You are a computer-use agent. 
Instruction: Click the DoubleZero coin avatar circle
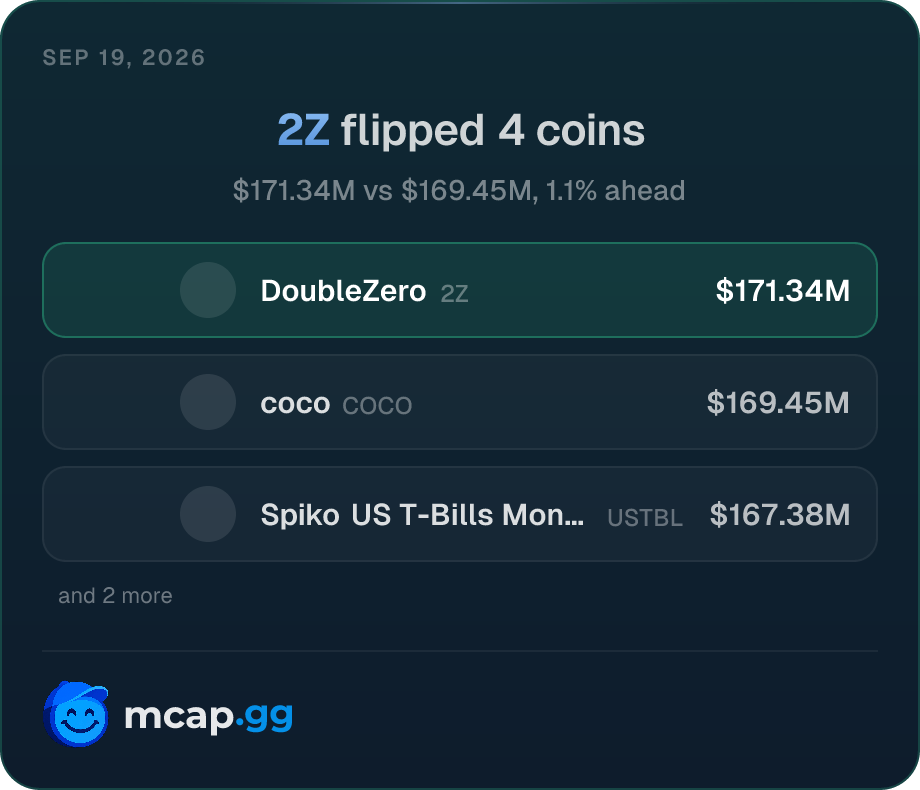click(208, 290)
